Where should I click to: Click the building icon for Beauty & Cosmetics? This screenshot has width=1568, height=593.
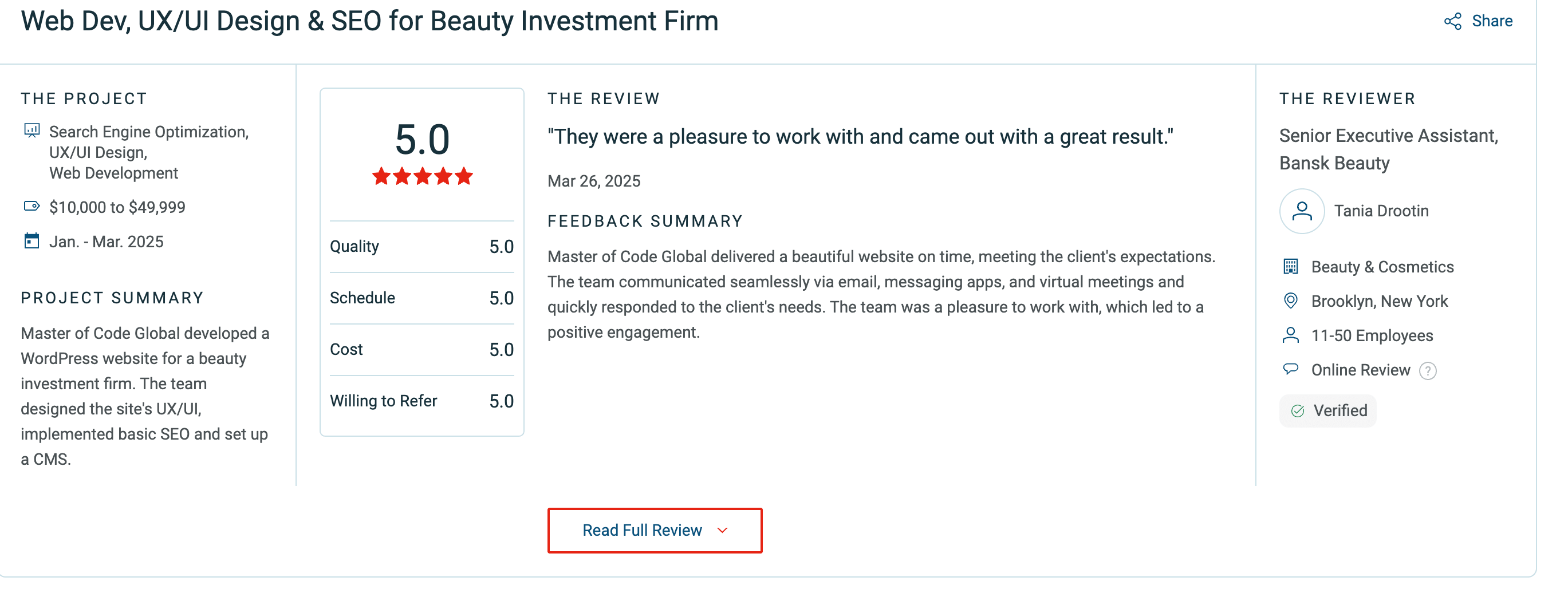1290,267
